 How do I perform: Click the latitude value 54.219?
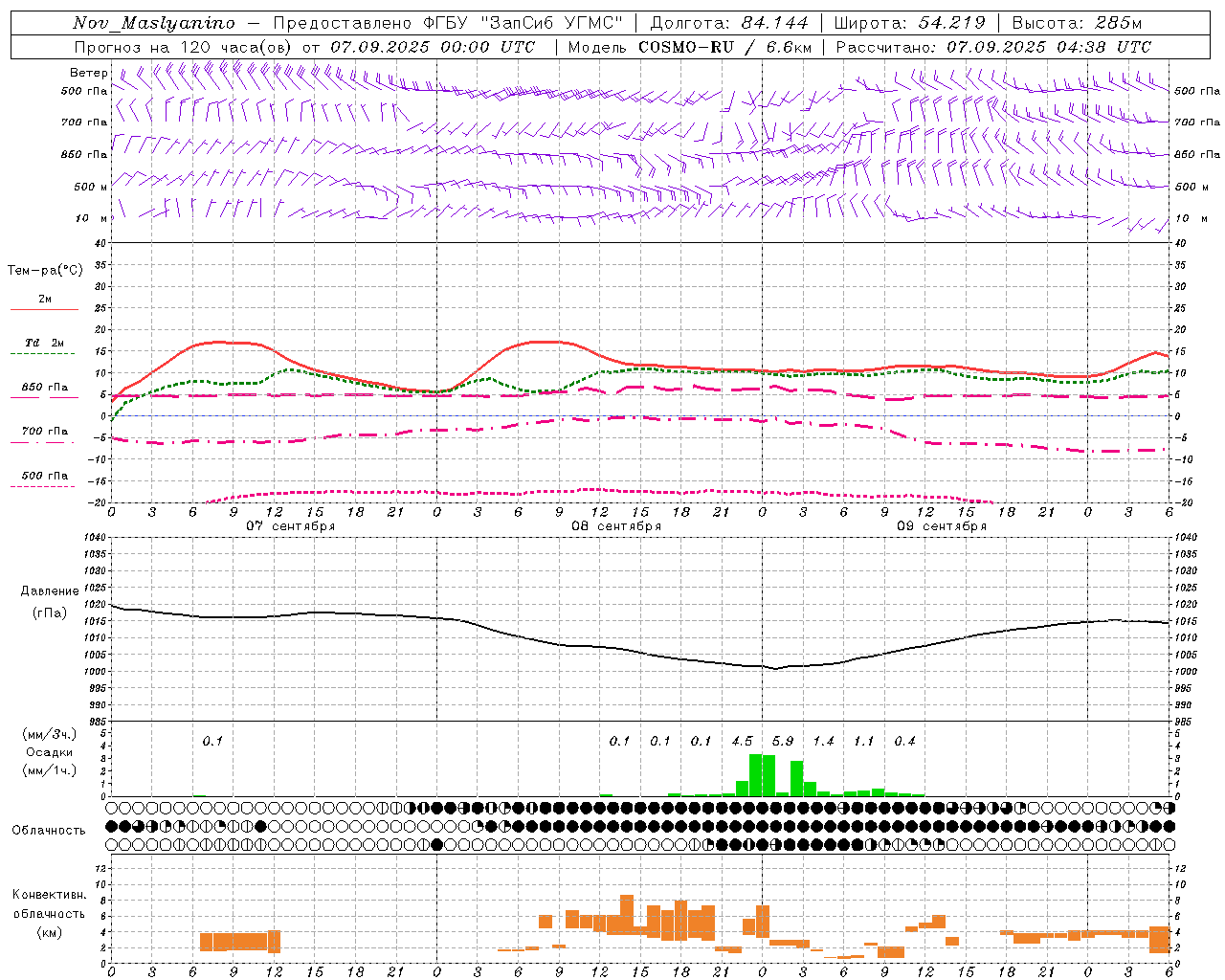951,23
